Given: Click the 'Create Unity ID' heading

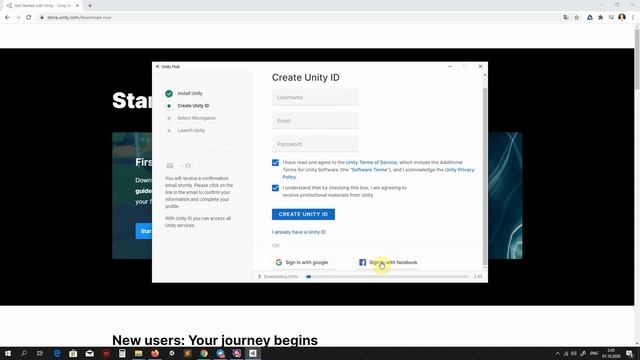Looking at the screenshot, I should (x=306, y=78).
